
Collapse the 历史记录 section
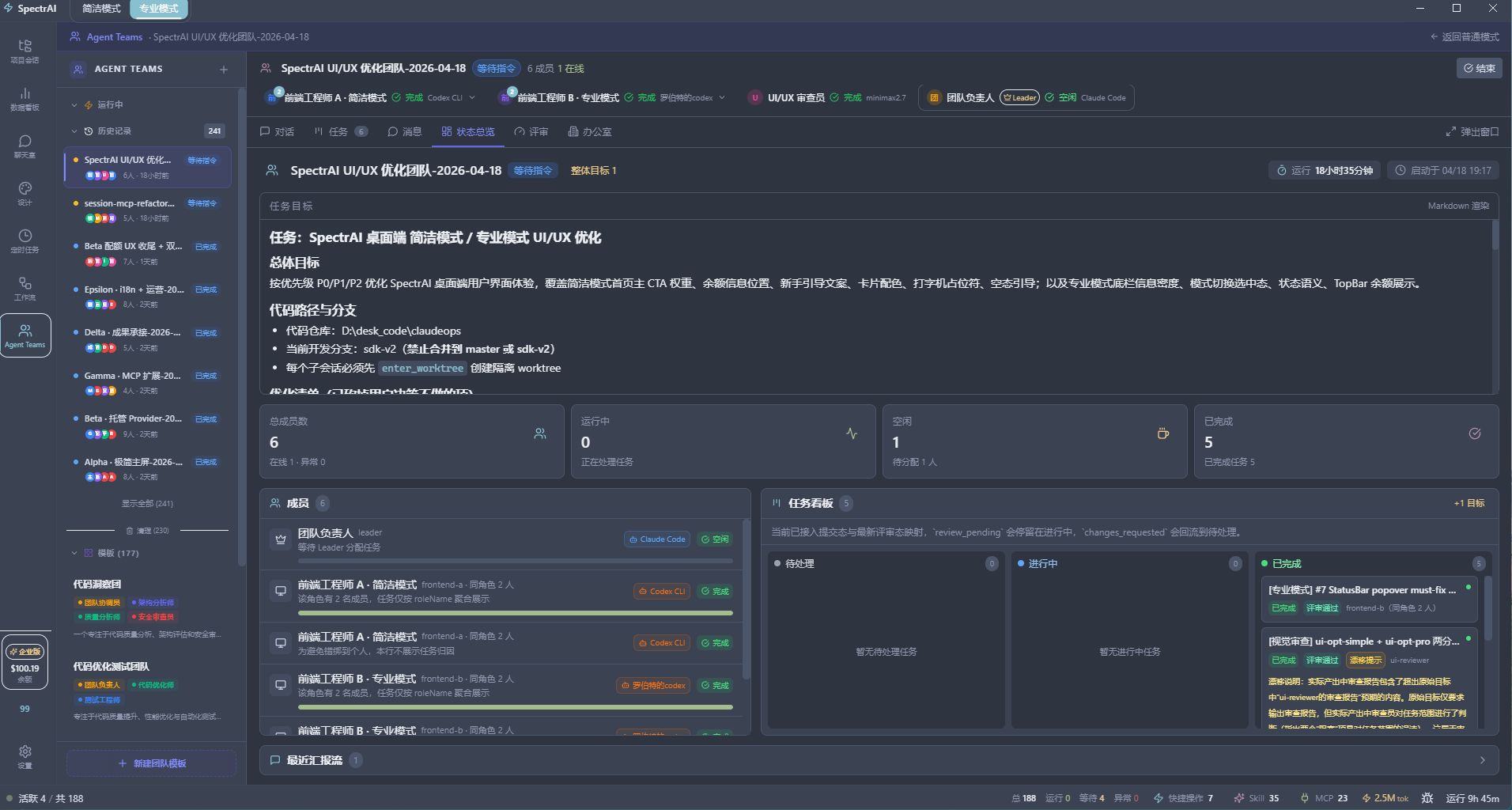(74, 131)
